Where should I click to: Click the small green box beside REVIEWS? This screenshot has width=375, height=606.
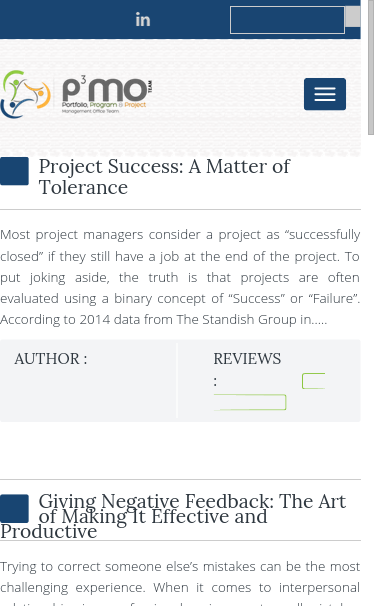point(314,381)
